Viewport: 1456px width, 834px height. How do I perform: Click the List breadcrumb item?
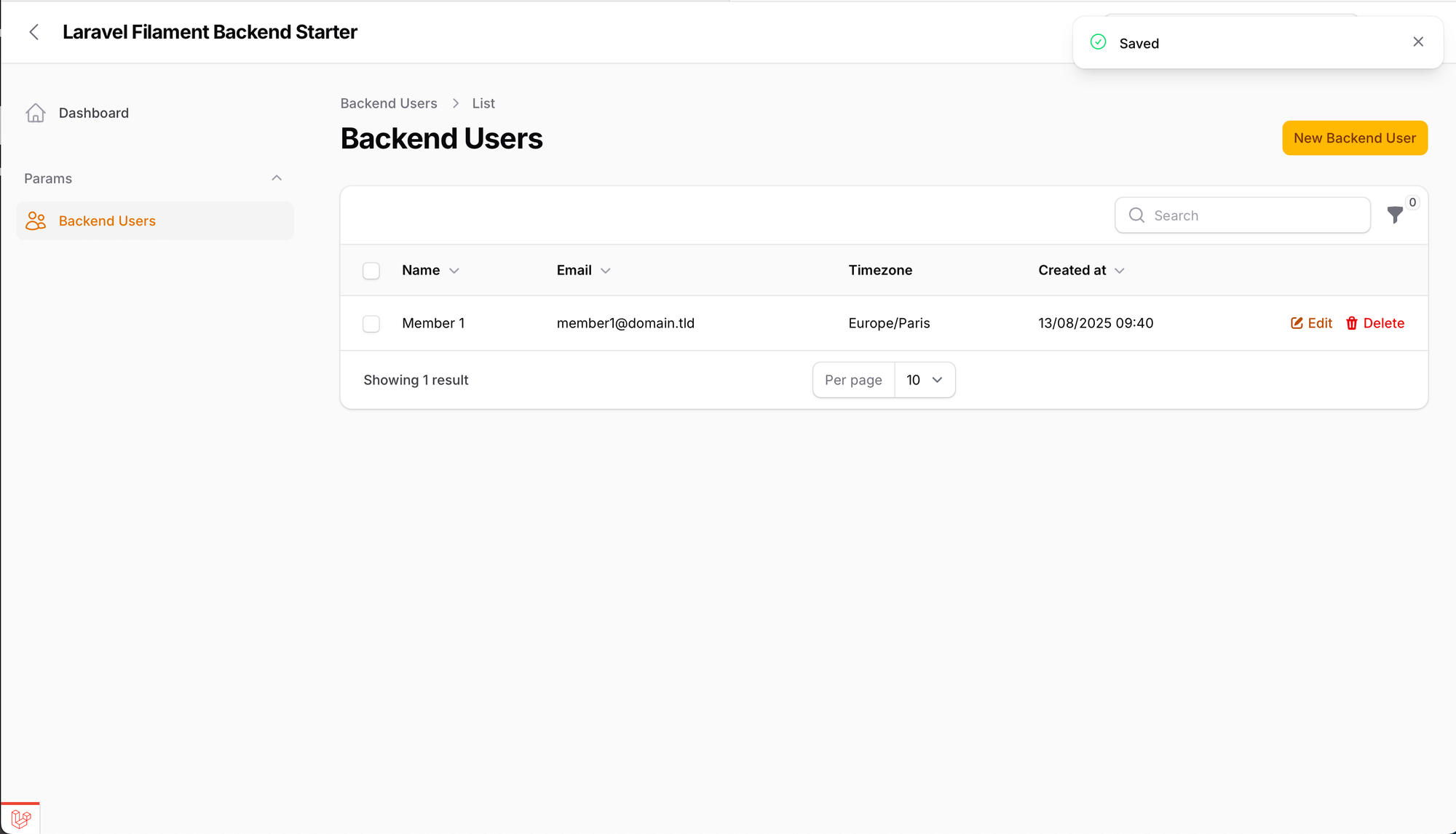pyautogui.click(x=483, y=103)
